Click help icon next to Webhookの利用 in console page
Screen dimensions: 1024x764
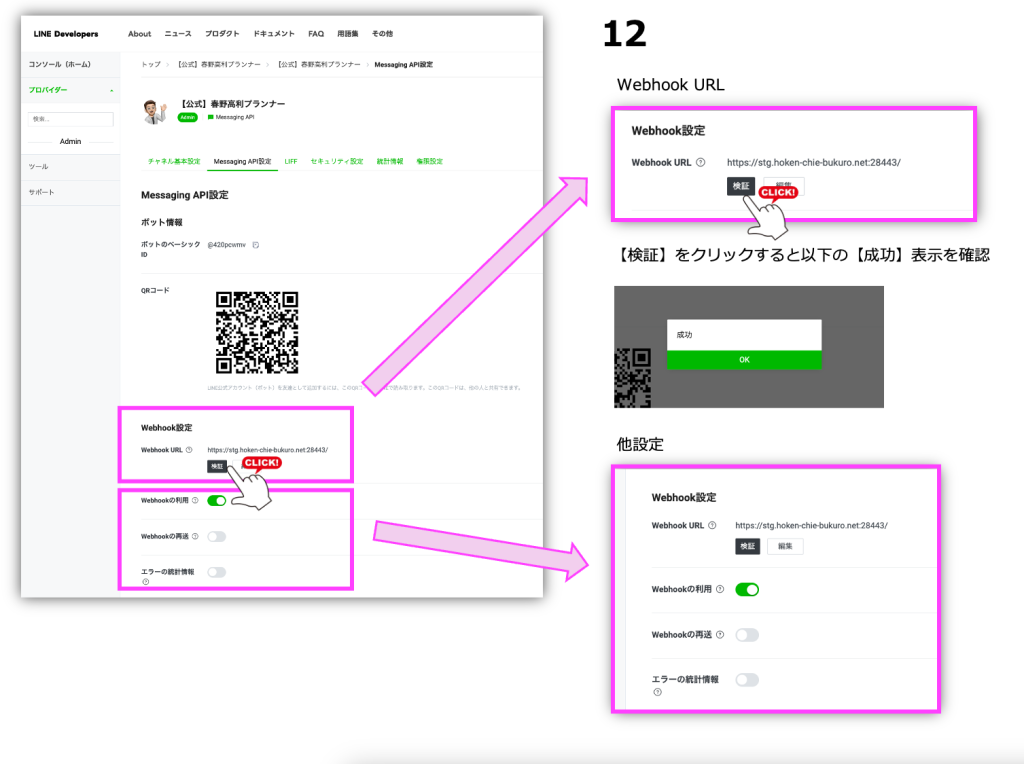tap(195, 500)
